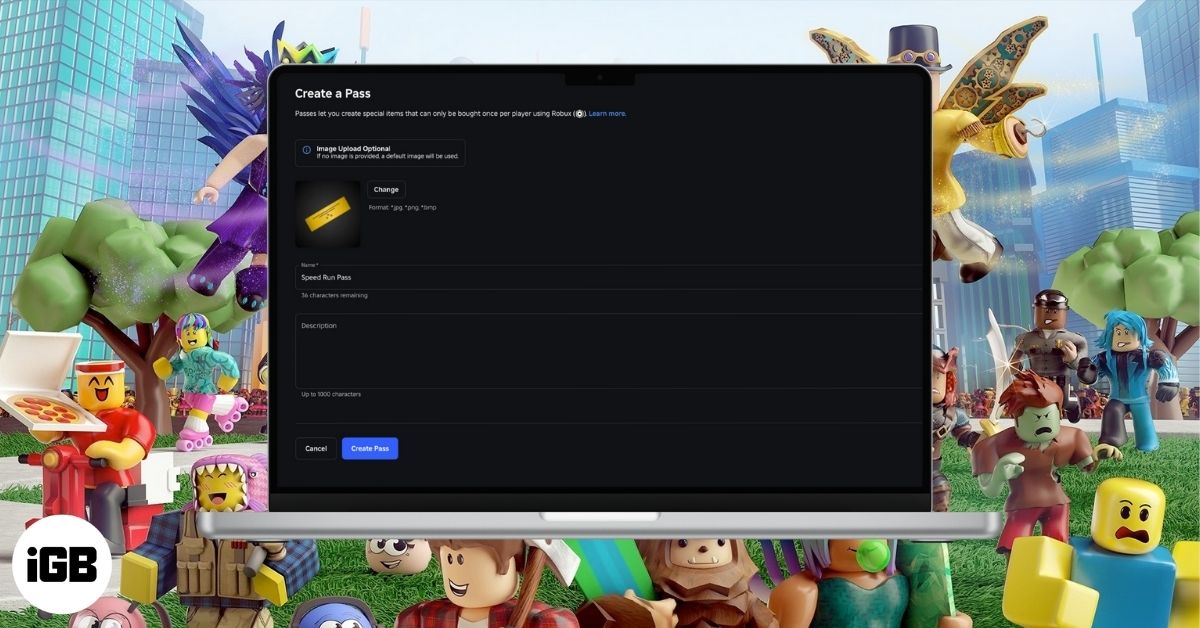Open the image format options under Change
1200x628 pixels.
tap(403, 207)
